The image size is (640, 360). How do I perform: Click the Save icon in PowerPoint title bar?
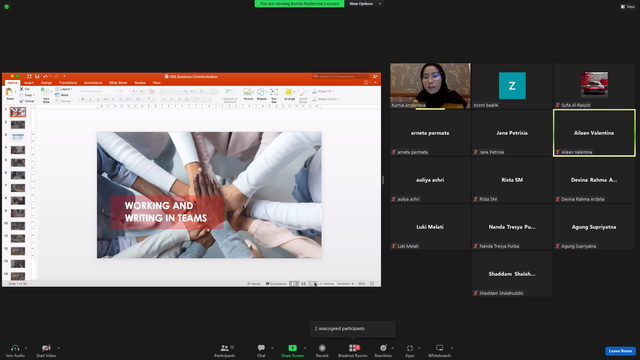pyautogui.click(x=37, y=76)
